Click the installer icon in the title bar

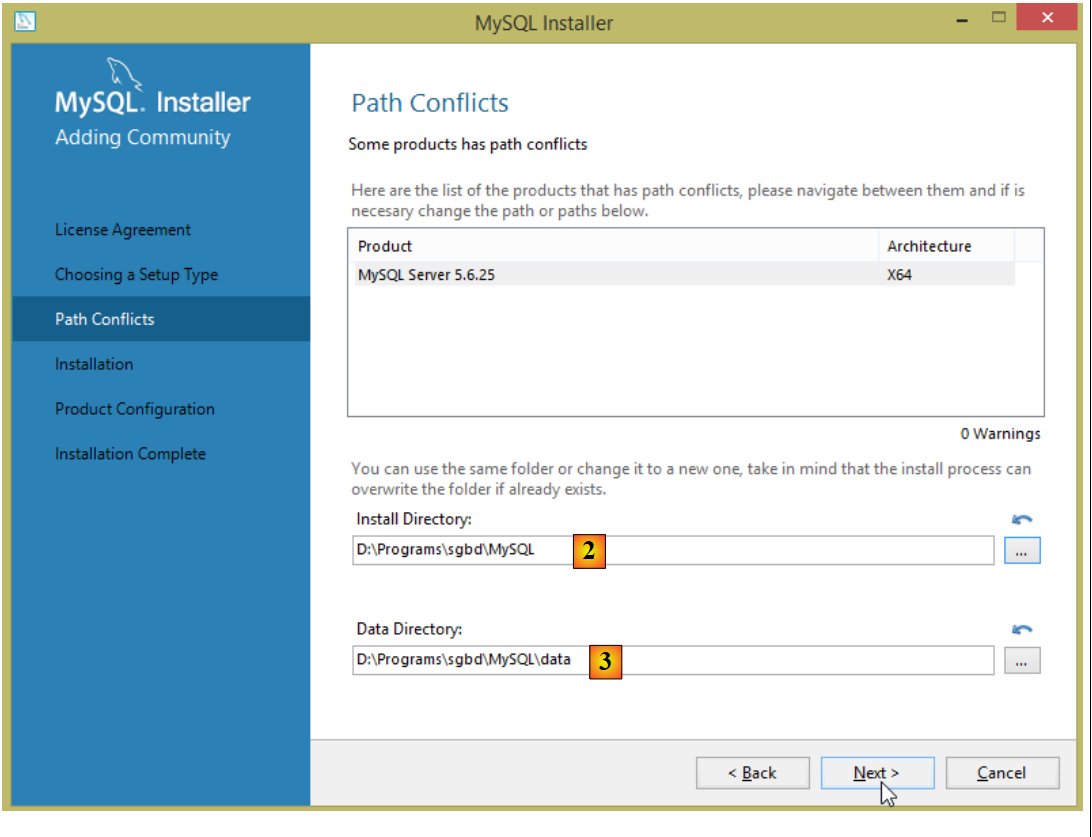(x=25, y=20)
